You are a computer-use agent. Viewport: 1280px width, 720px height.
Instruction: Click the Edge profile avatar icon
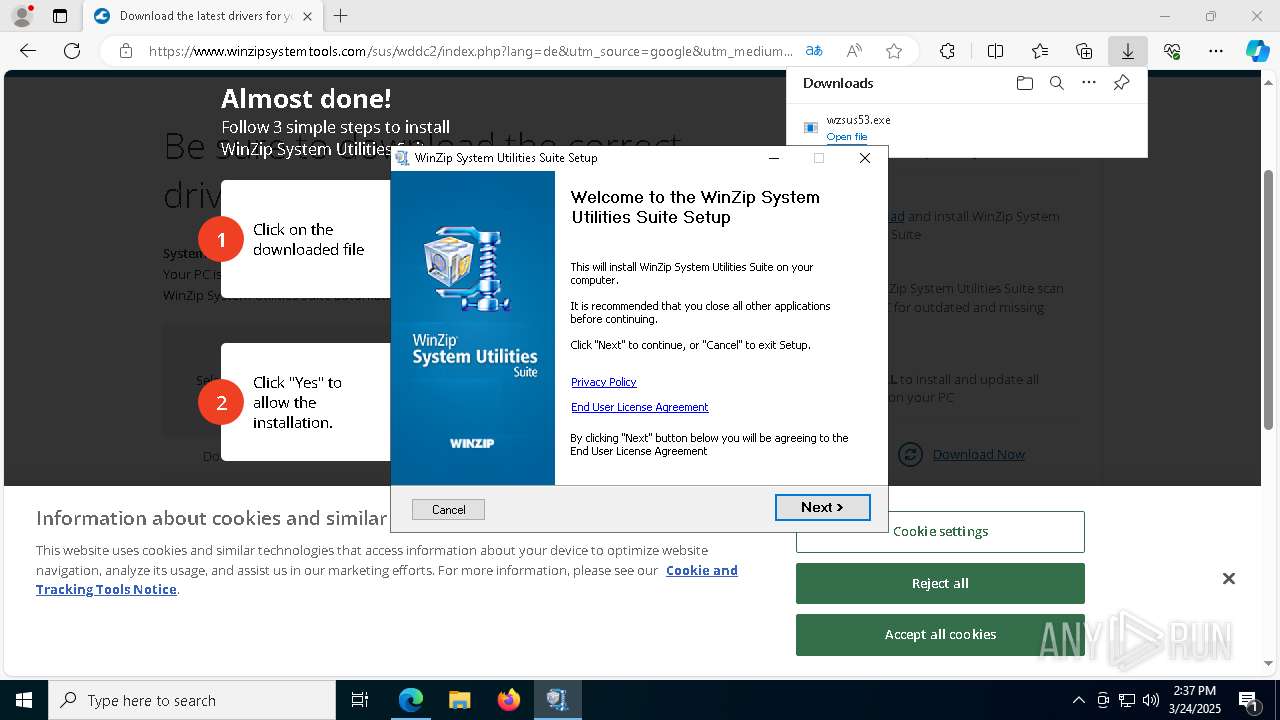click(21, 16)
